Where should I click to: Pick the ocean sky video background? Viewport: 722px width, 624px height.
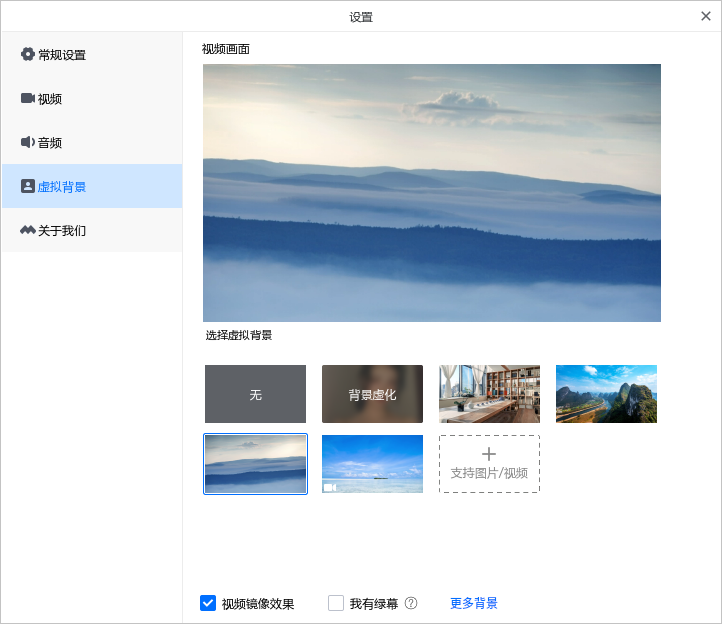point(372,464)
